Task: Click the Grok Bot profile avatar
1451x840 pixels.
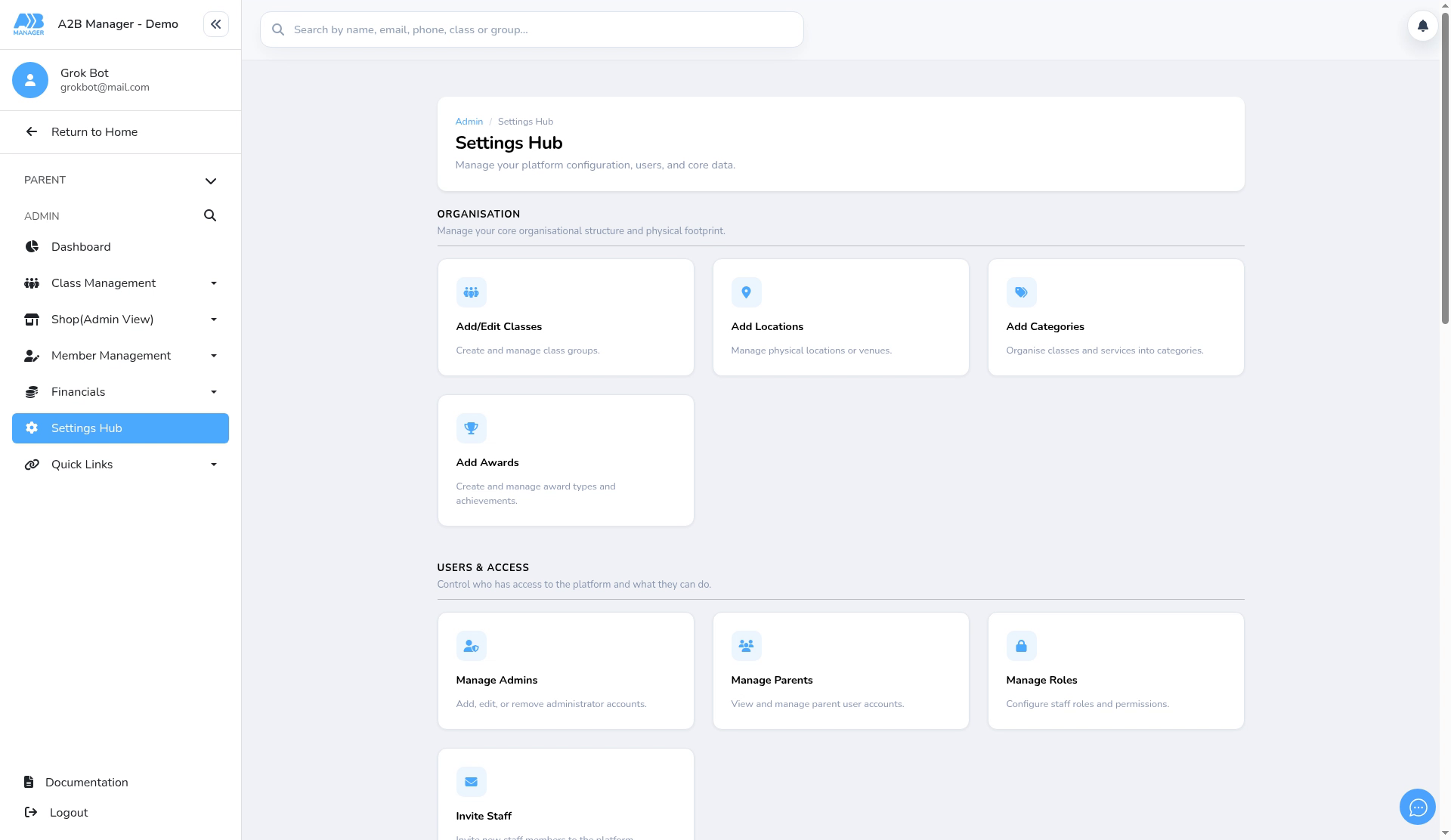Action: [x=30, y=80]
